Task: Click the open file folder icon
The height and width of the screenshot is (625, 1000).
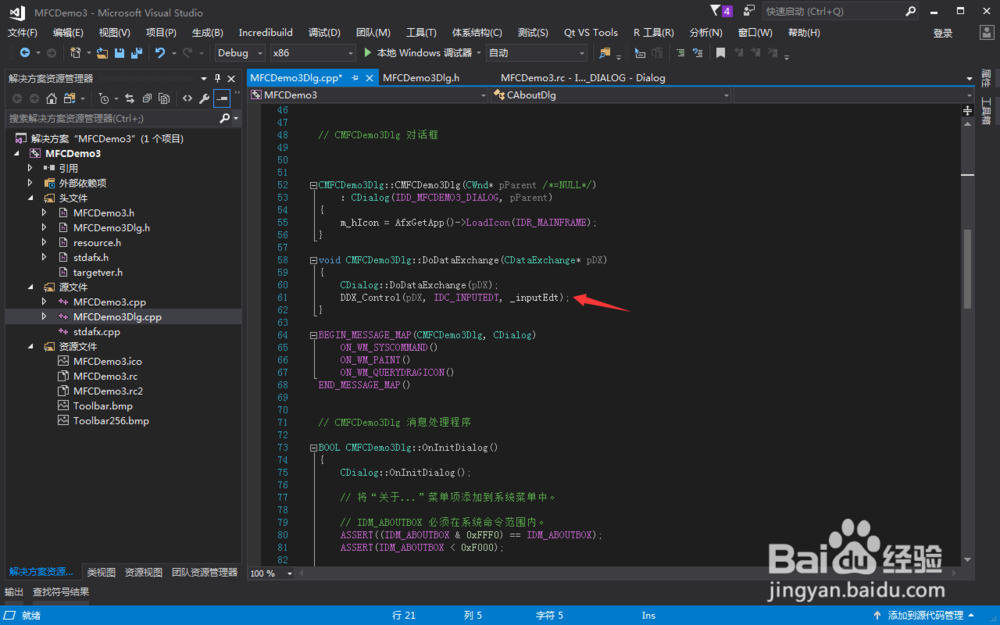Action: click(102, 53)
